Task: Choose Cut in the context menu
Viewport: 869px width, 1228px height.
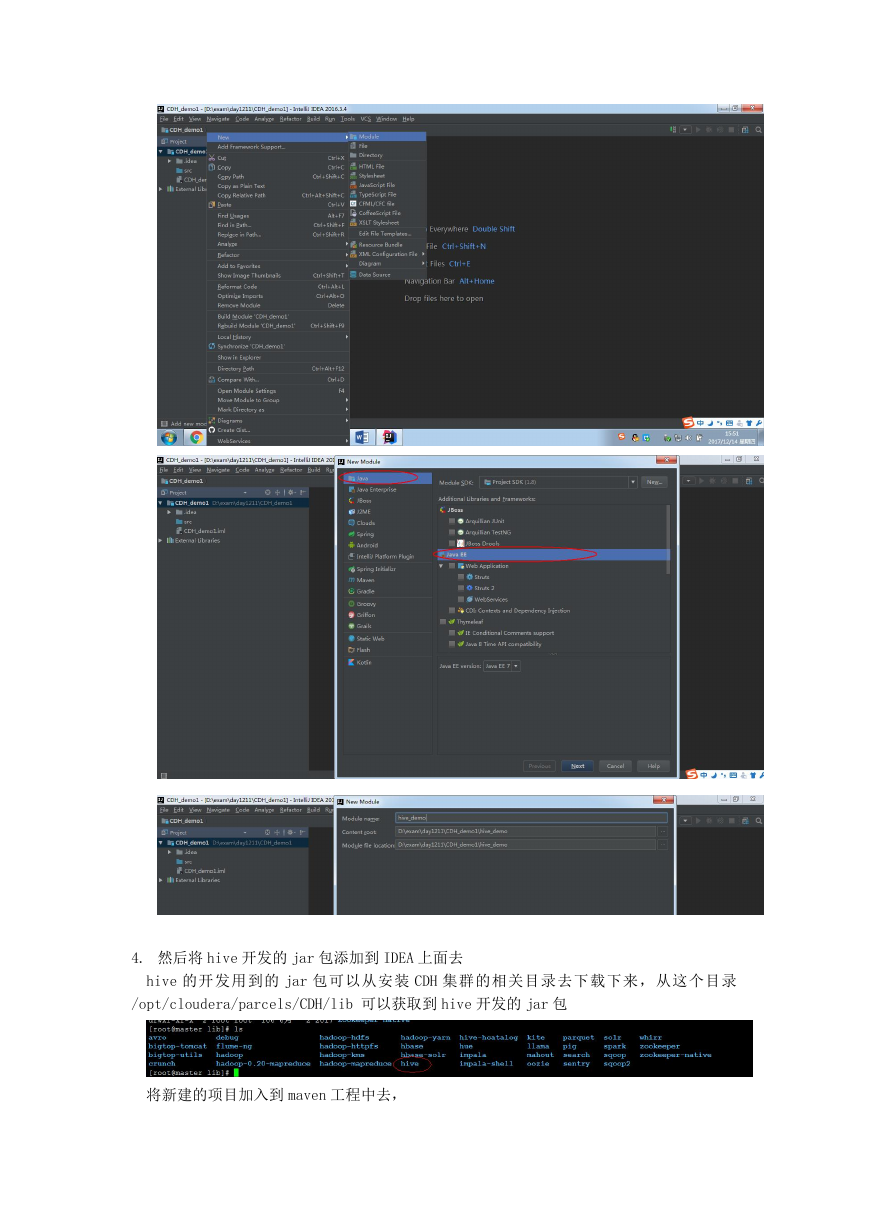Action: tap(277, 158)
